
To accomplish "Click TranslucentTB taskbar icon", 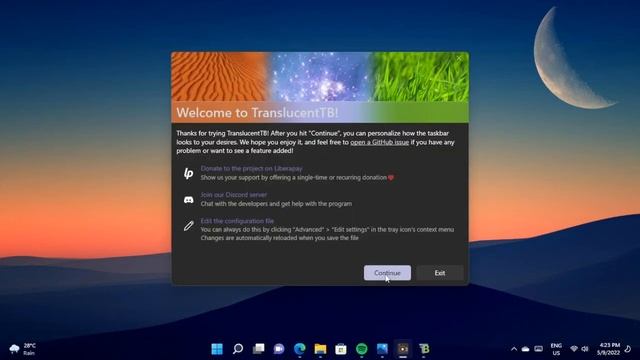I will 424,349.
